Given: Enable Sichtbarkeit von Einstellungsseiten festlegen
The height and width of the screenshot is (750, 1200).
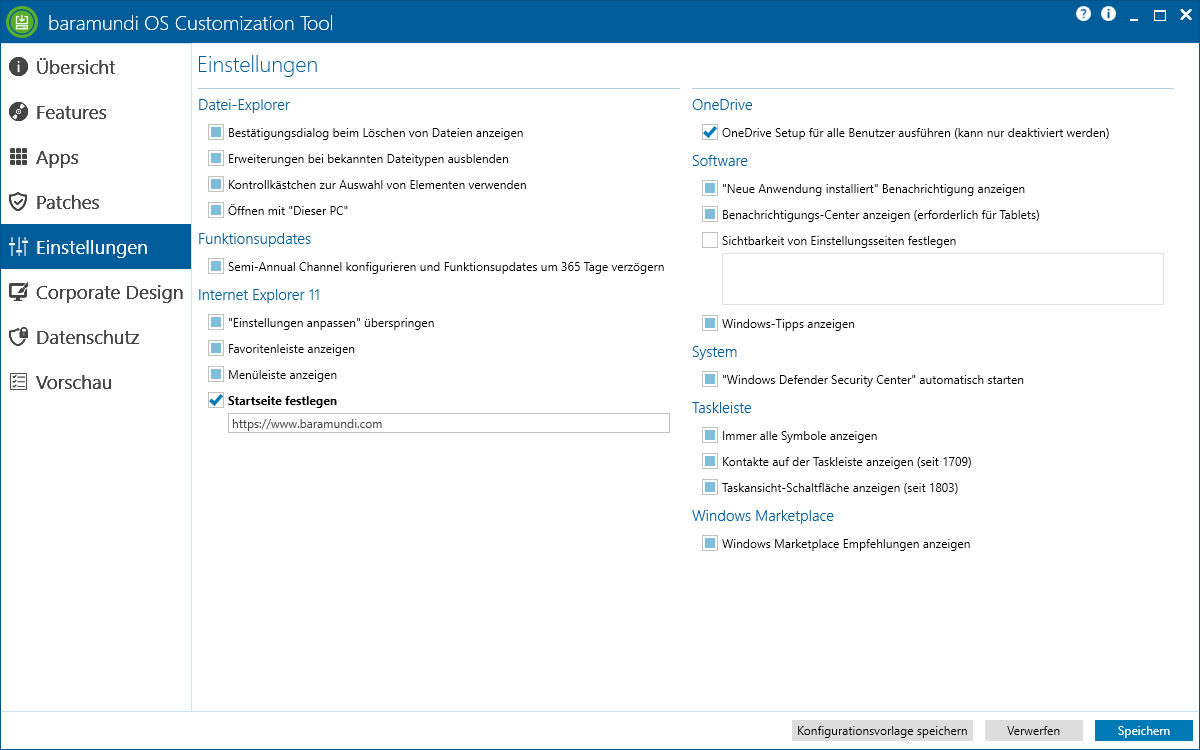Looking at the screenshot, I should tap(710, 240).
